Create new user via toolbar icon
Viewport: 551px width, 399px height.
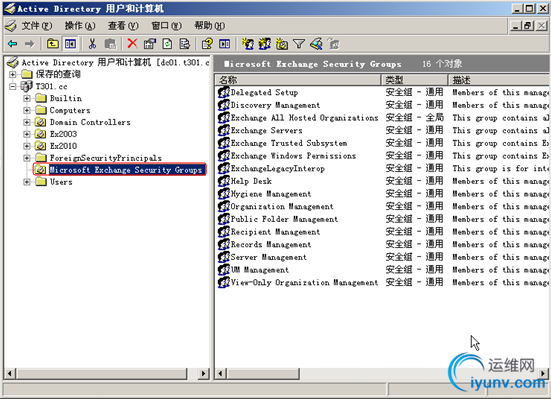(248, 44)
